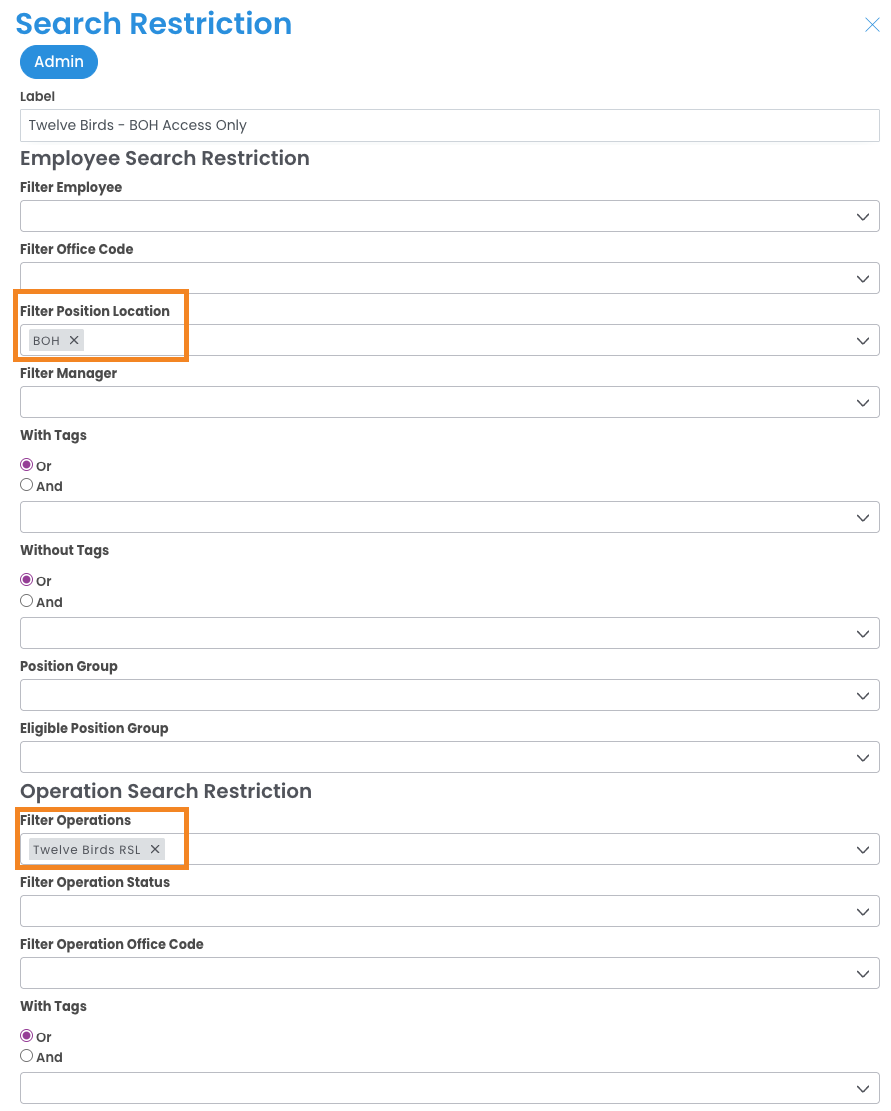The height and width of the screenshot is (1111, 891).
Task: Remove the Twelve Birds RSL operation tag
Action: pyautogui.click(x=155, y=849)
